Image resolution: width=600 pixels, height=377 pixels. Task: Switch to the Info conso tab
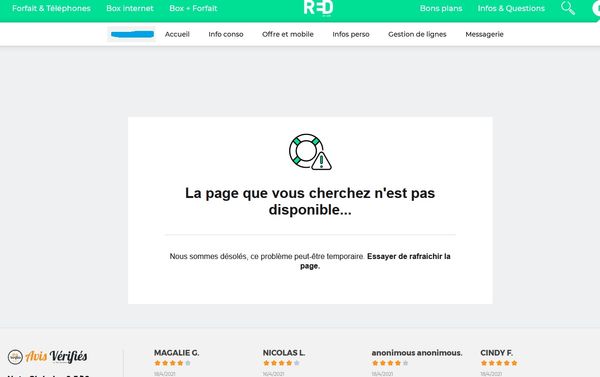[x=226, y=34]
